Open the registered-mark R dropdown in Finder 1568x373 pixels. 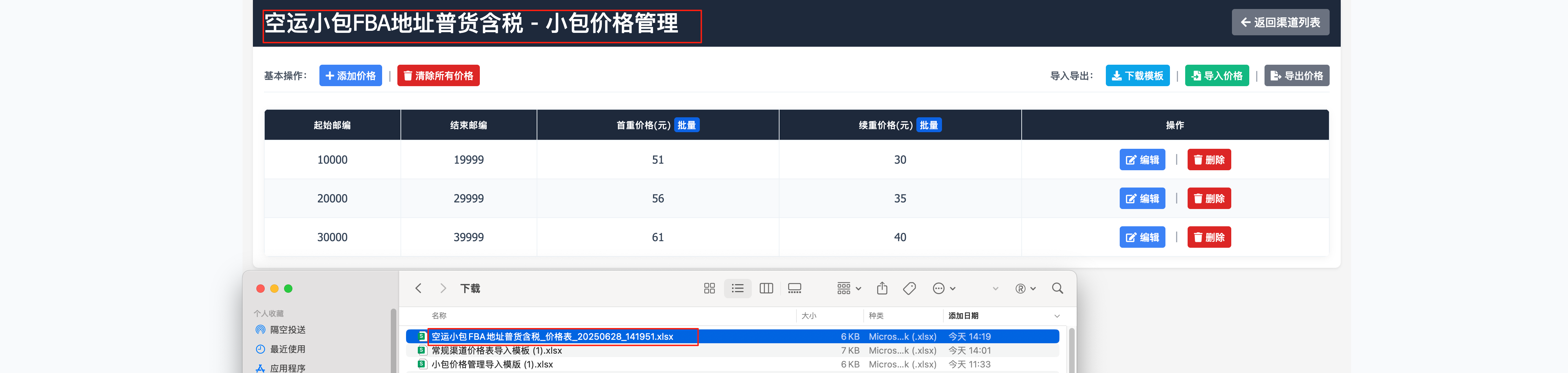pyautogui.click(x=1026, y=289)
